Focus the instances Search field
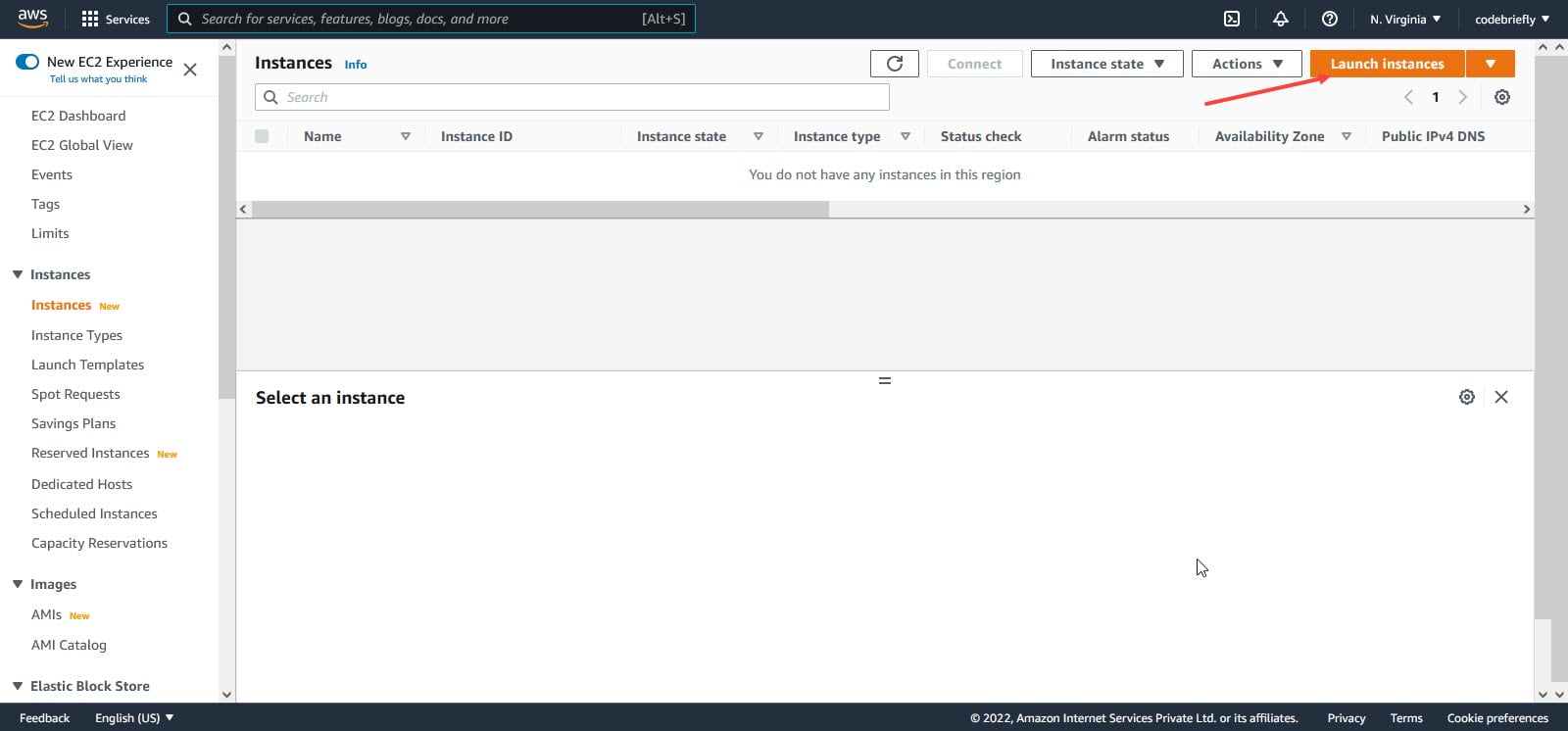 coord(572,97)
